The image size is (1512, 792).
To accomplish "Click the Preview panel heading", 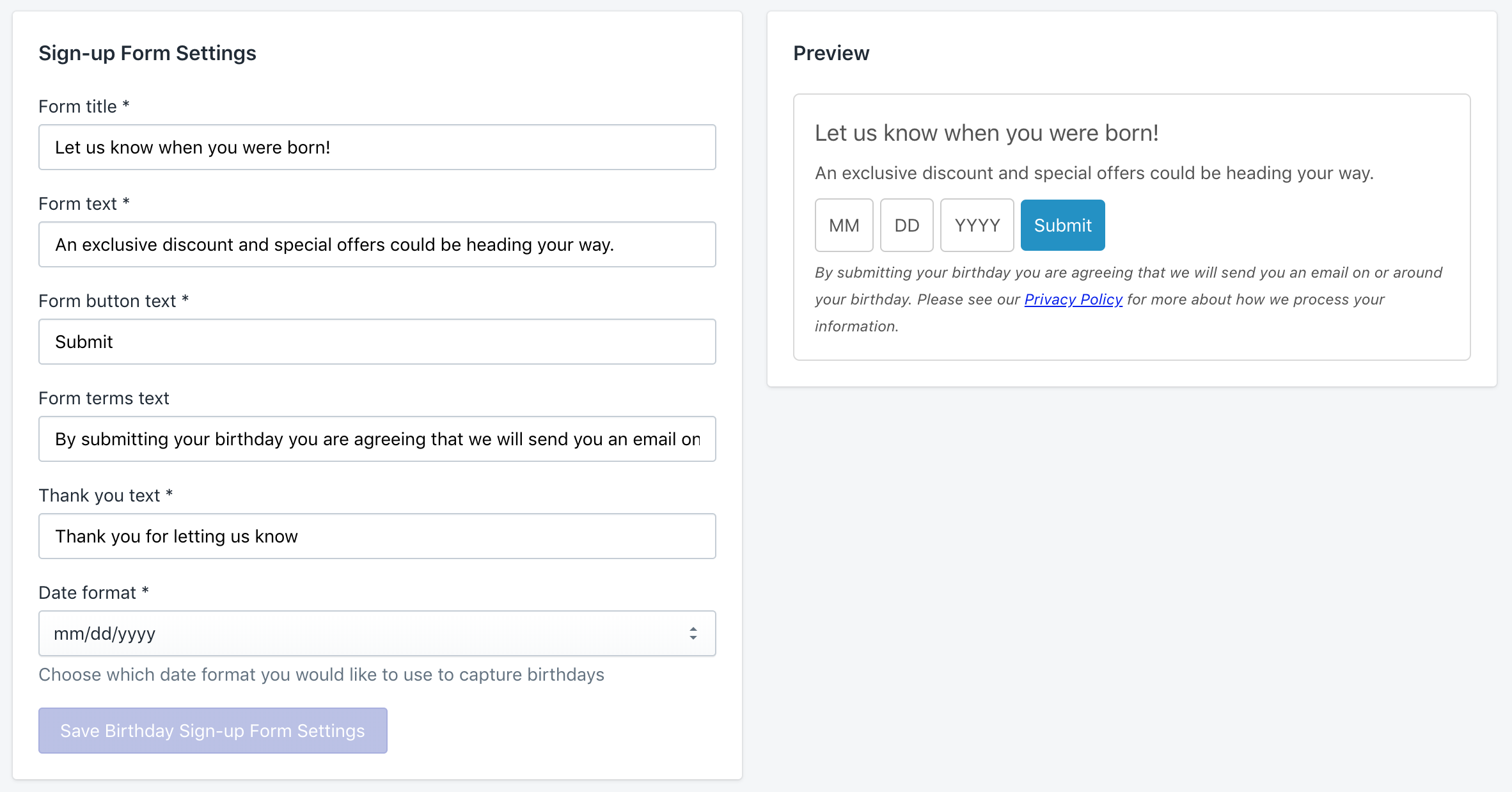I will pyautogui.click(x=831, y=53).
